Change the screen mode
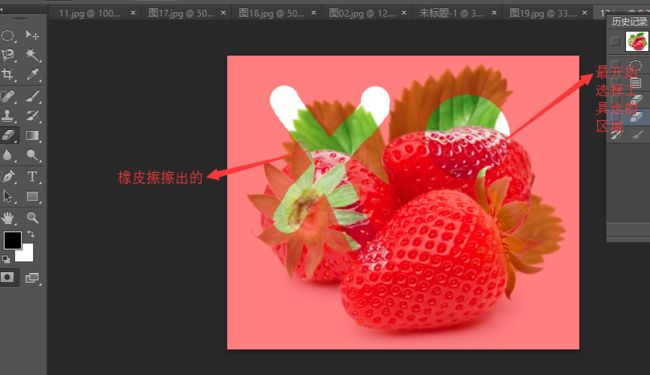Viewport: 650px width, 375px height. (x=32, y=278)
